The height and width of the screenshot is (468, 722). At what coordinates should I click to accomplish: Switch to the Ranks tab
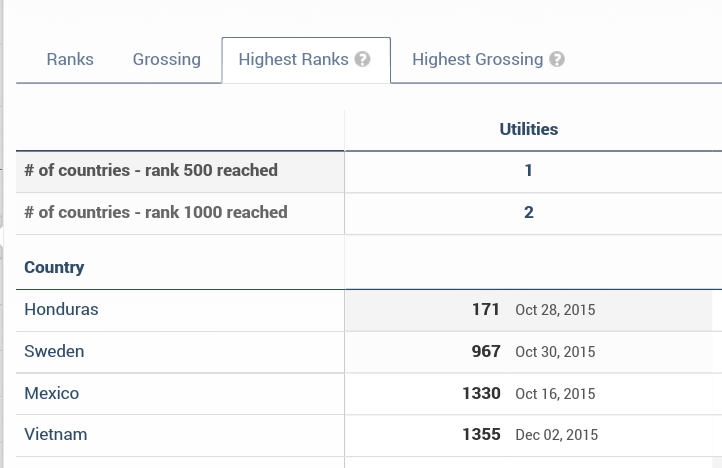[x=70, y=59]
